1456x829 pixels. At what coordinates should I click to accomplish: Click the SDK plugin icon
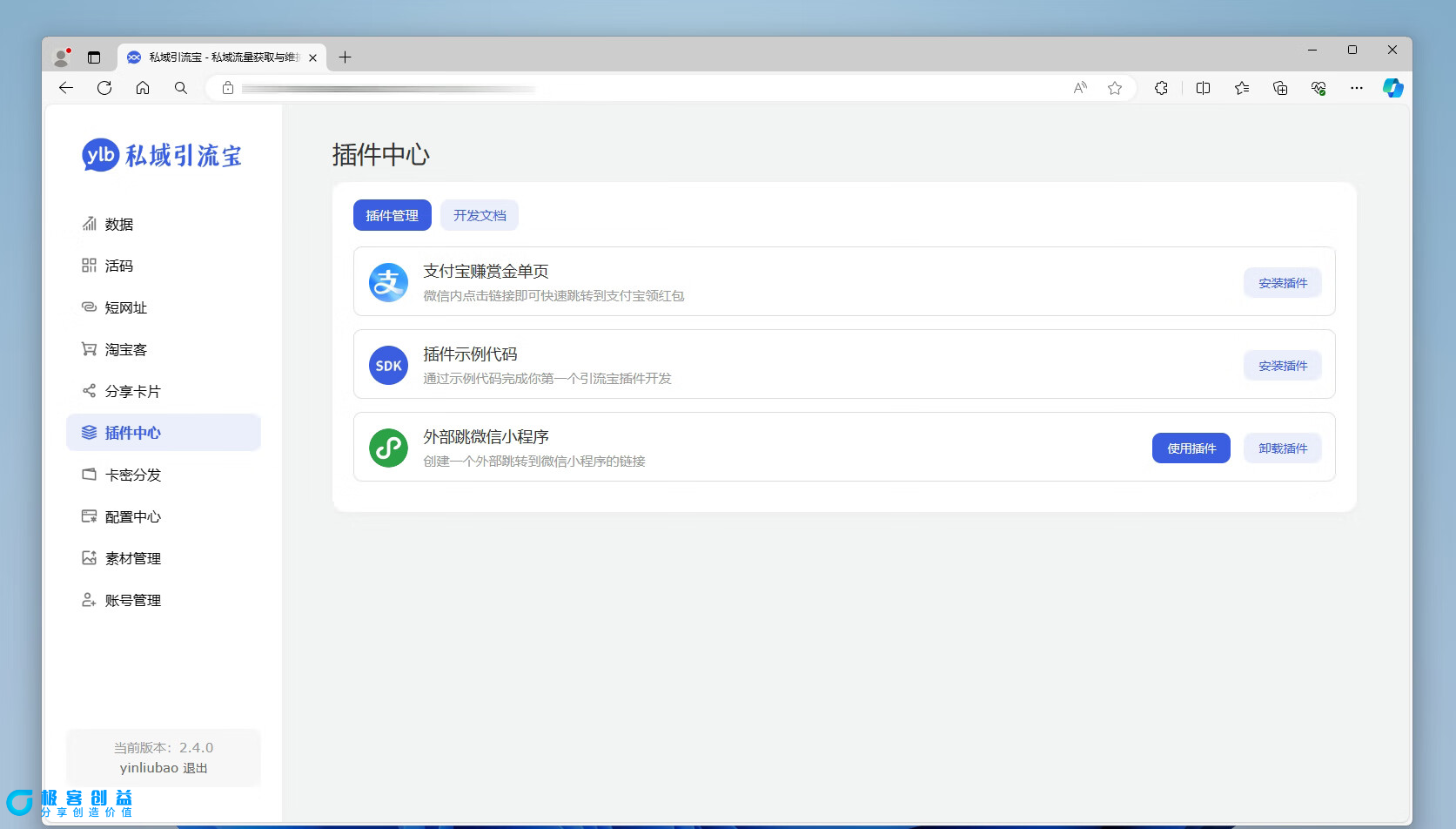tap(388, 365)
